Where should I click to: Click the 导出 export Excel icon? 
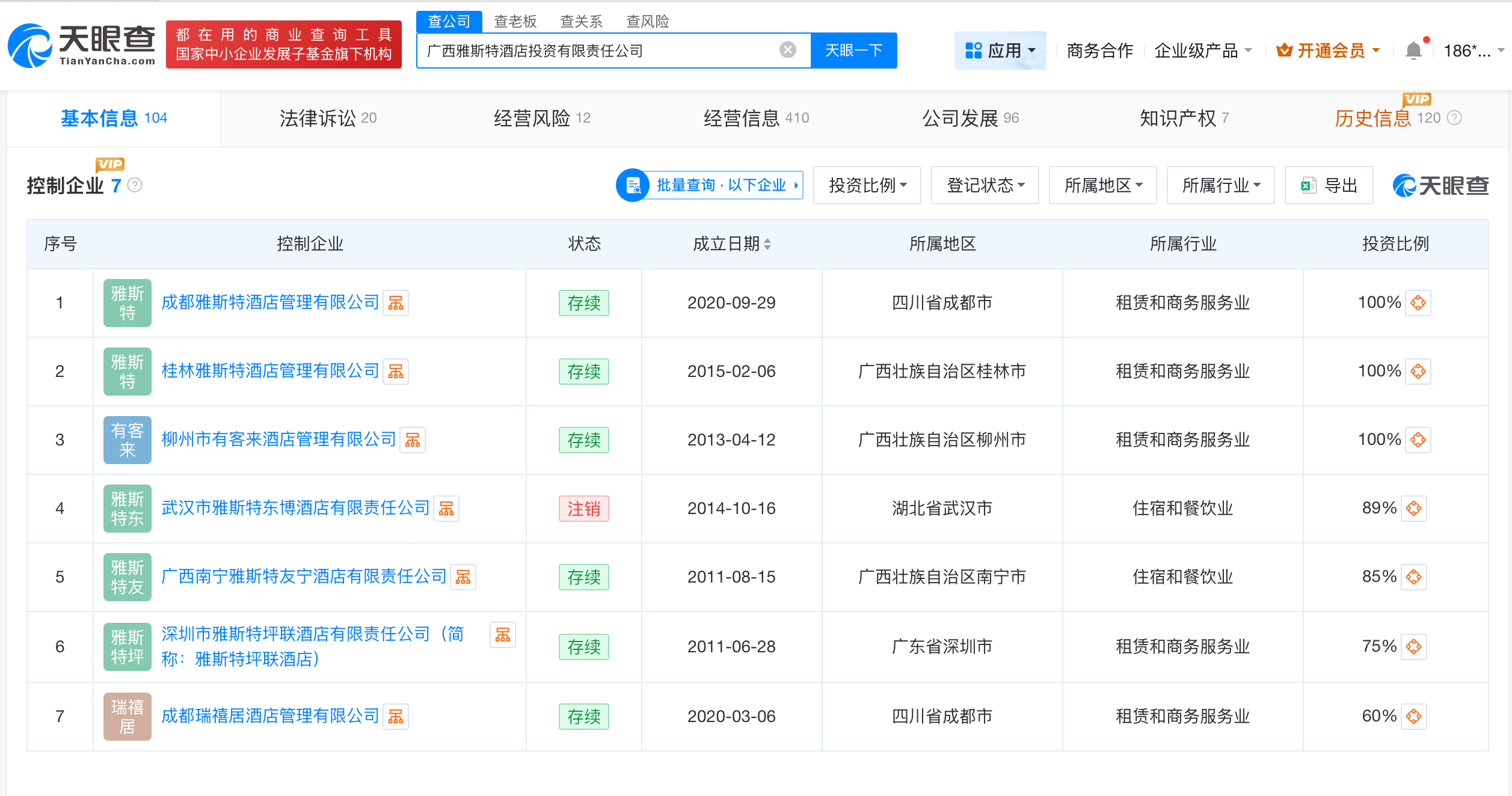[x=1329, y=185]
